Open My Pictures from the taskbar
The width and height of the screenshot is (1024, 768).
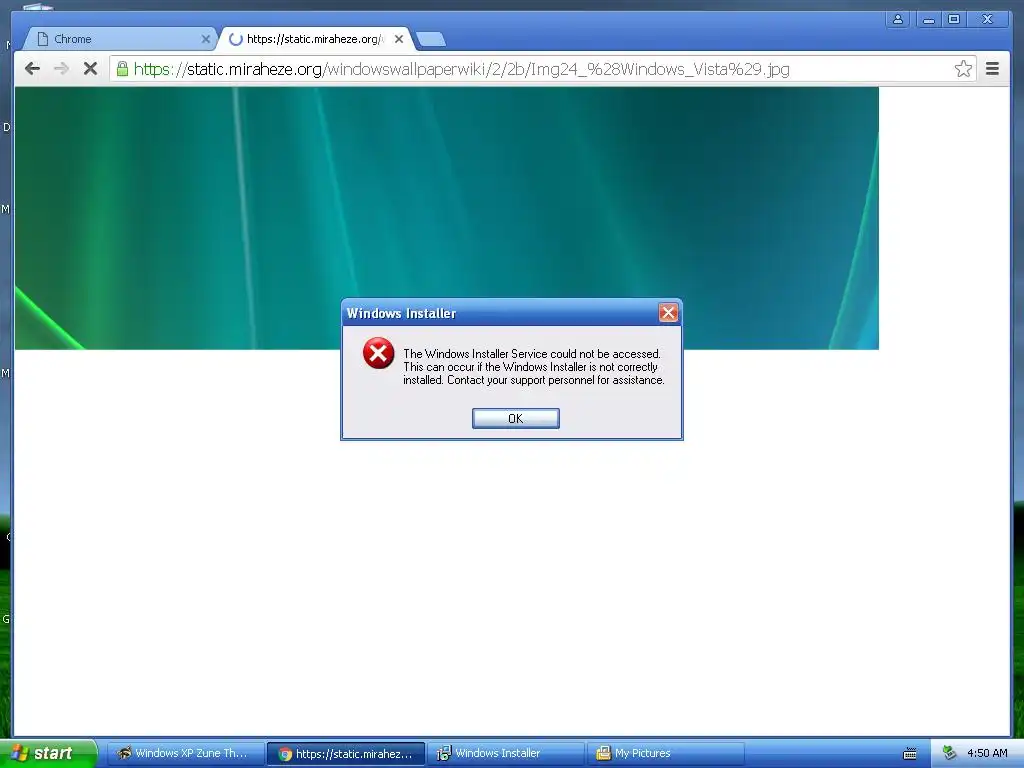pyautogui.click(x=665, y=754)
